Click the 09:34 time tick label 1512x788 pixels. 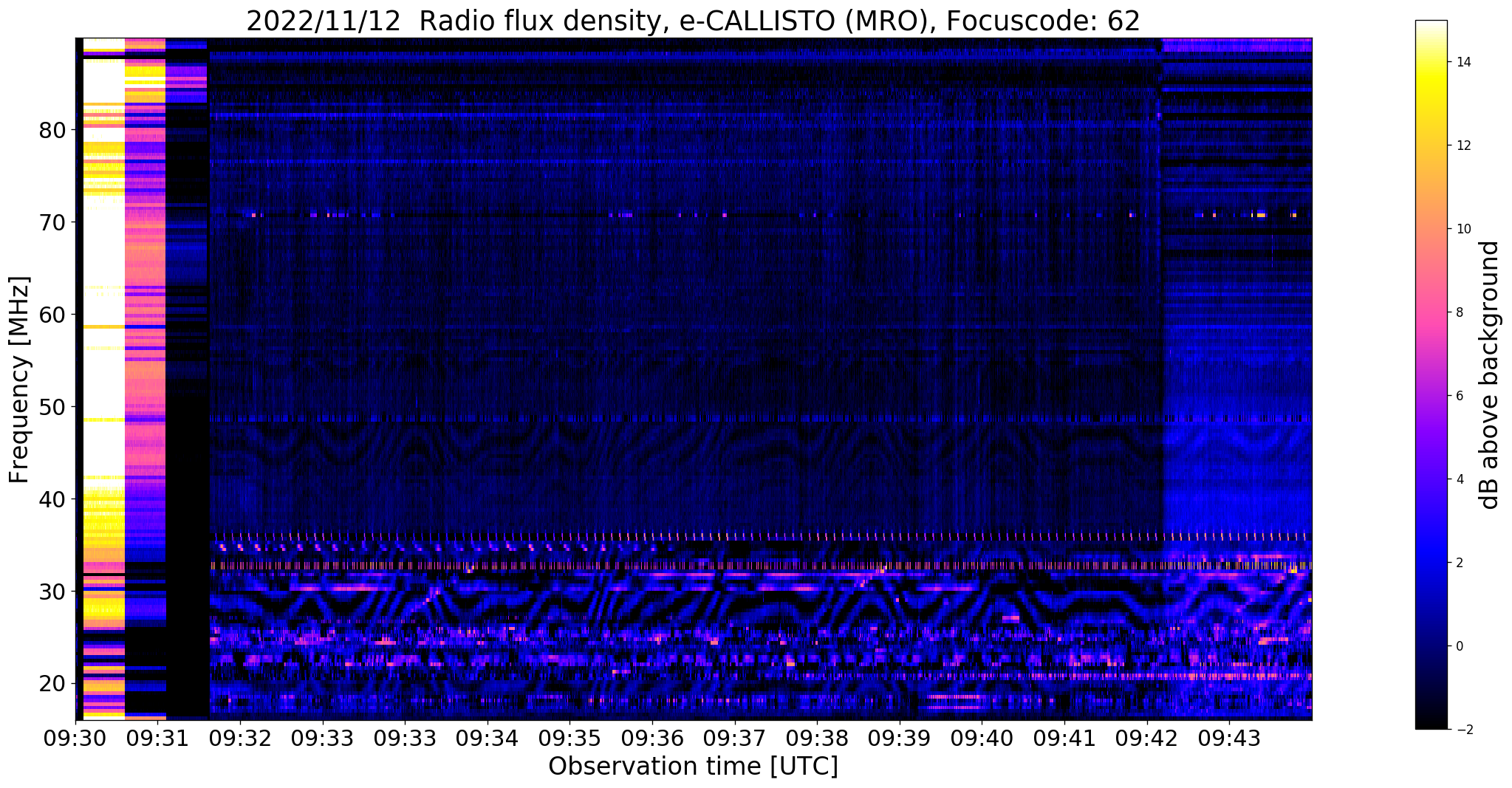(x=487, y=737)
